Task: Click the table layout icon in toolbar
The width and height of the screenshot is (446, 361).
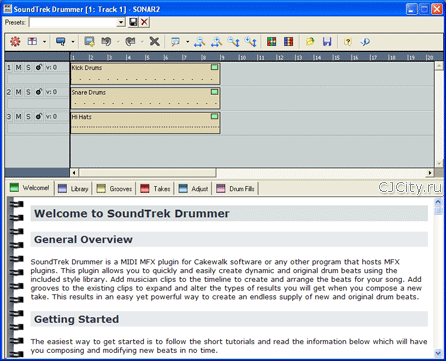Action: [x=32, y=42]
